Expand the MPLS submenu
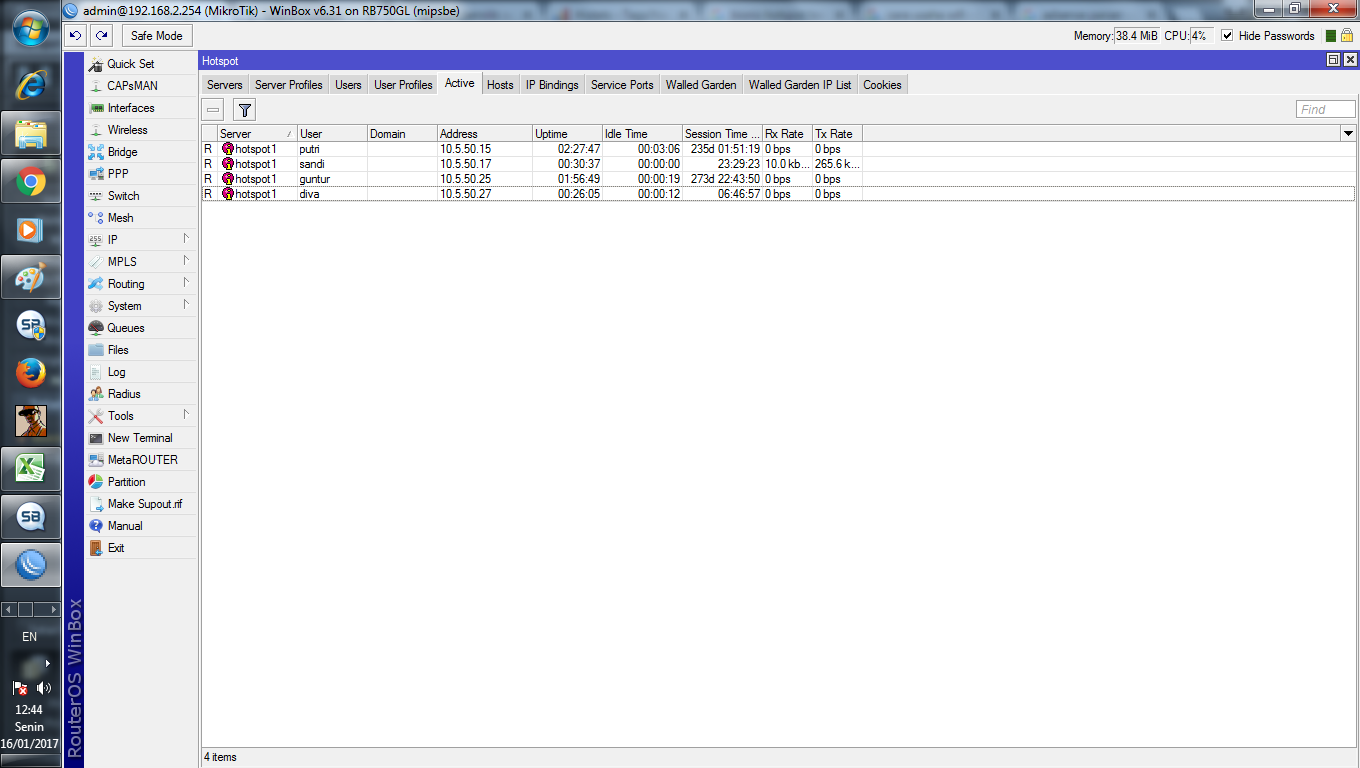 [140, 262]
